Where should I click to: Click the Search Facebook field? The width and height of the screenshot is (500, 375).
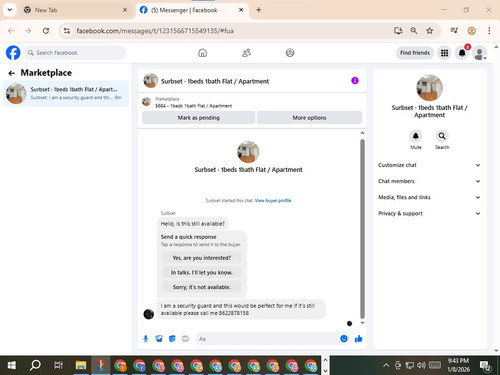tap(75, 53)
